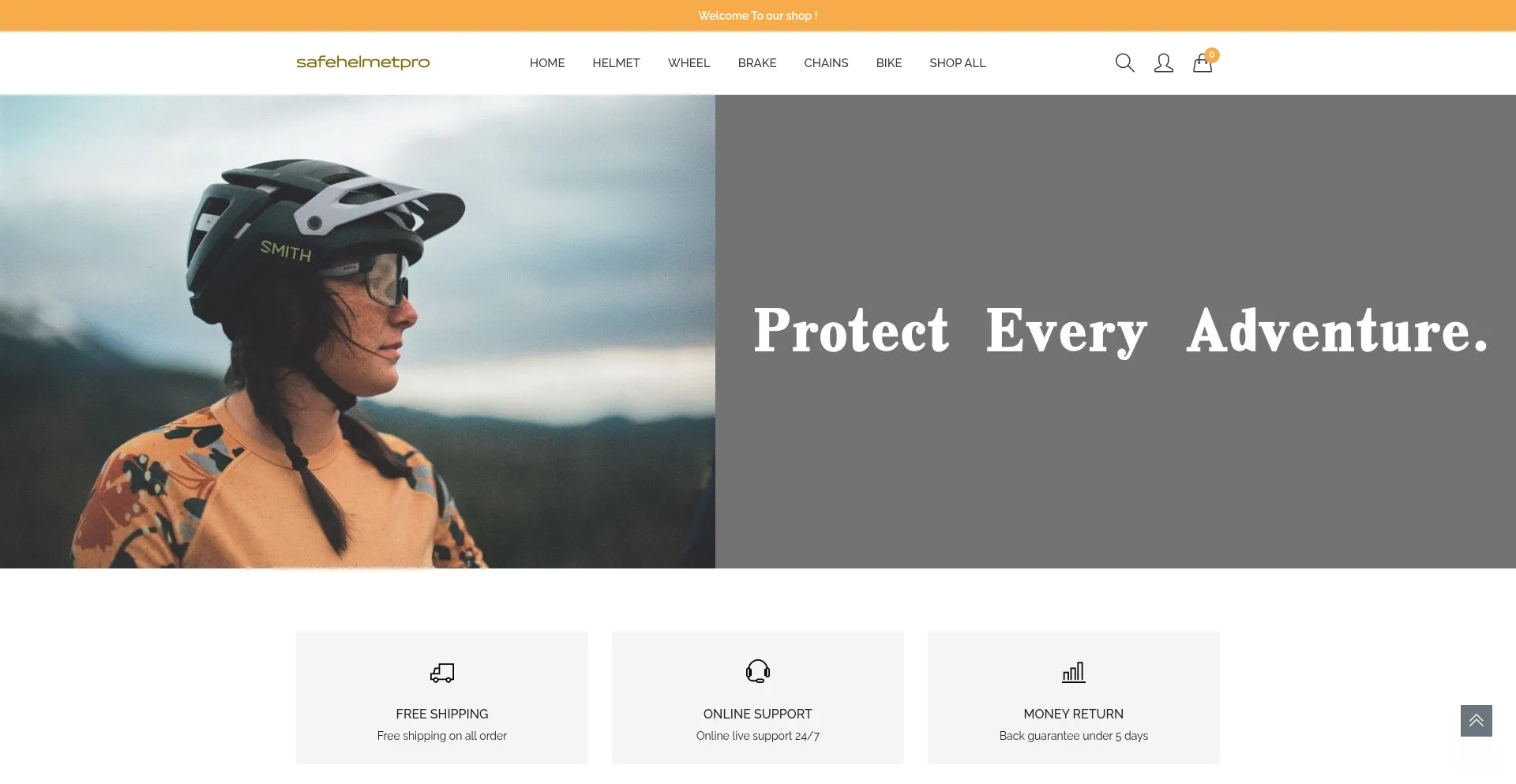Image resolution: width=1516 pixels, height=784 pixels.
Task: Open the shopping bag cart icon
Action: 1202,63
